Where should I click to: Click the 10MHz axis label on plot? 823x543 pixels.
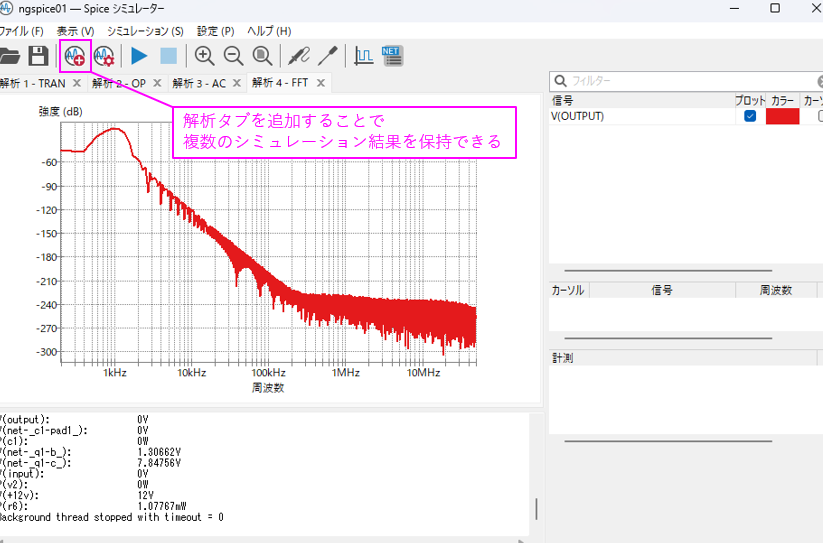click(423, 373)
